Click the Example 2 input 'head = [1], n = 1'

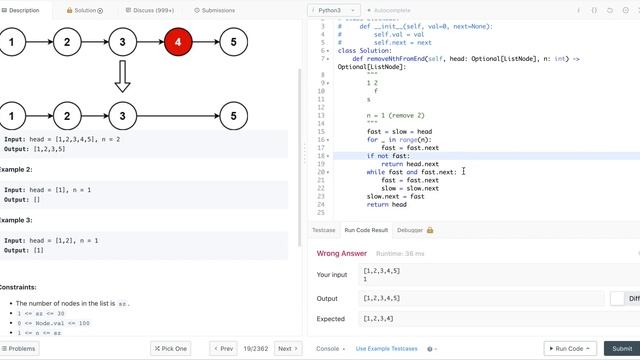pyautogui.click(x=60, y=190)
